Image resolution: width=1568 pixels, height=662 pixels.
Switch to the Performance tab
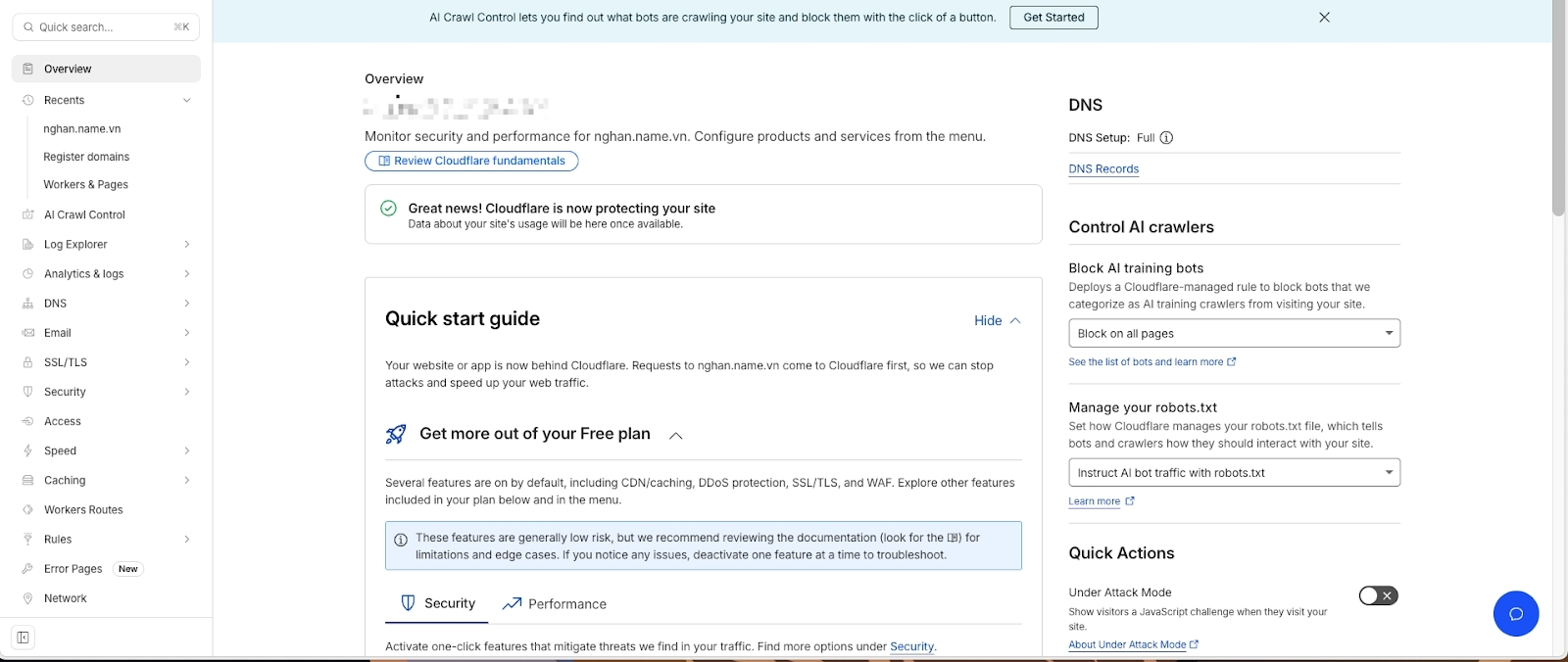pos(555,604)
